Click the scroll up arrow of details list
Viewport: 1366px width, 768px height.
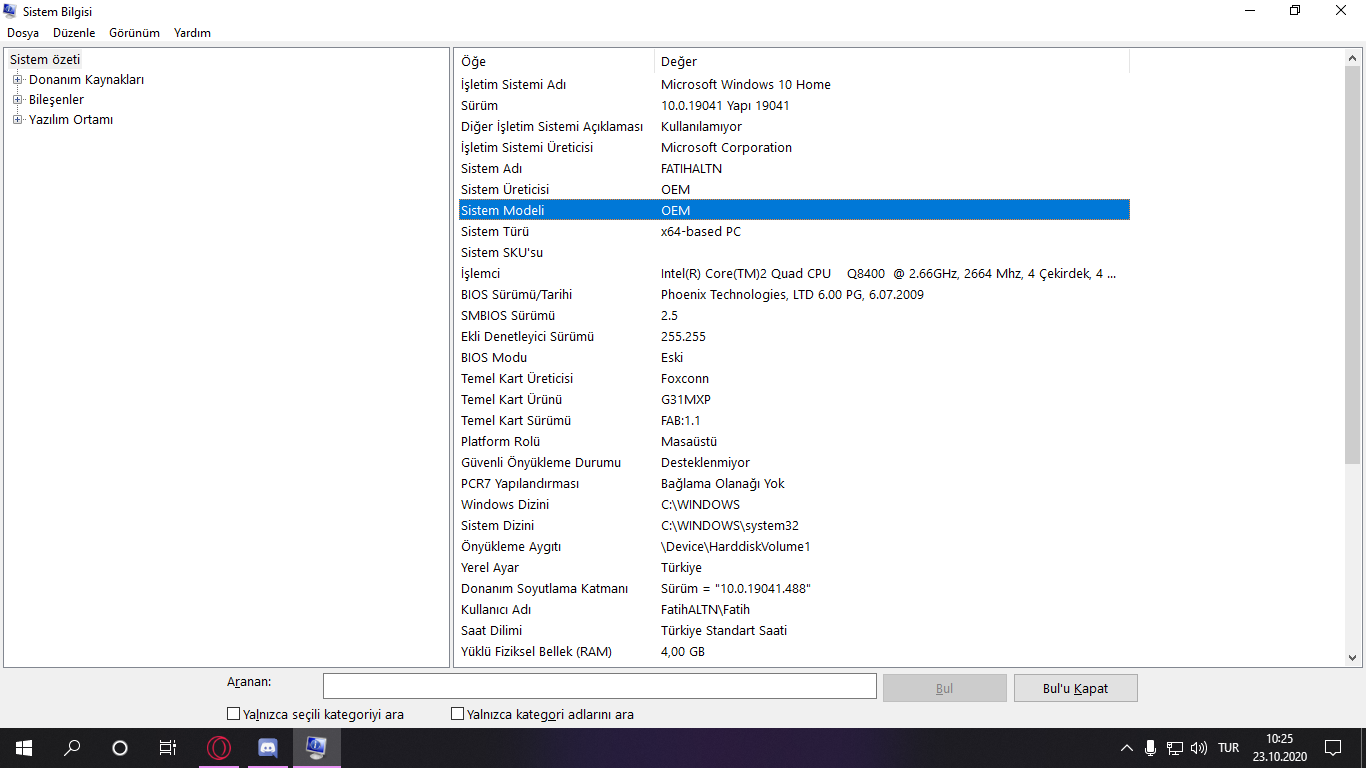point(1353,58)
